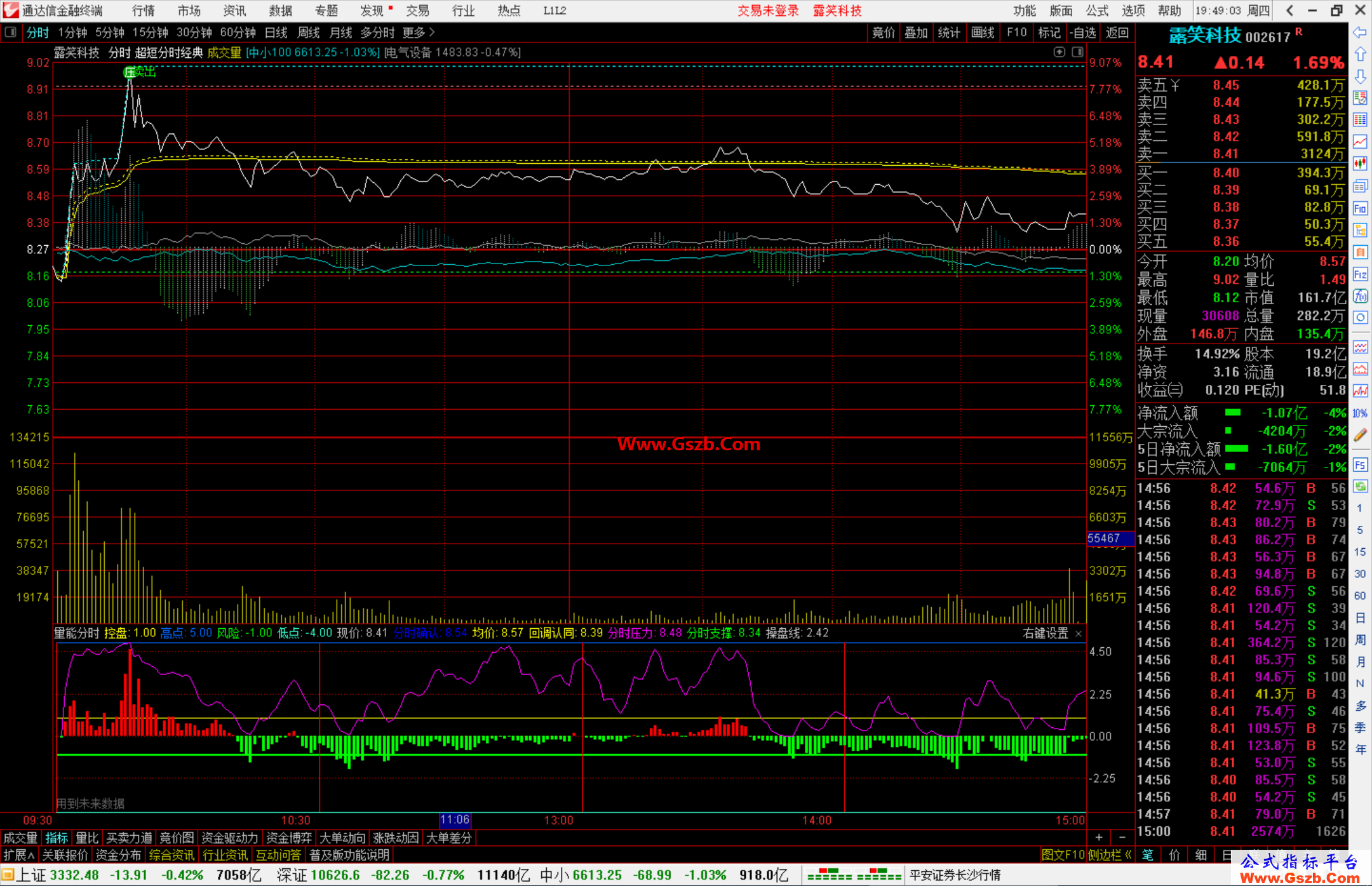Open the f(x) formula manager icon
This screenshot has width=1372, height=886.
(x=1360, y=296)
